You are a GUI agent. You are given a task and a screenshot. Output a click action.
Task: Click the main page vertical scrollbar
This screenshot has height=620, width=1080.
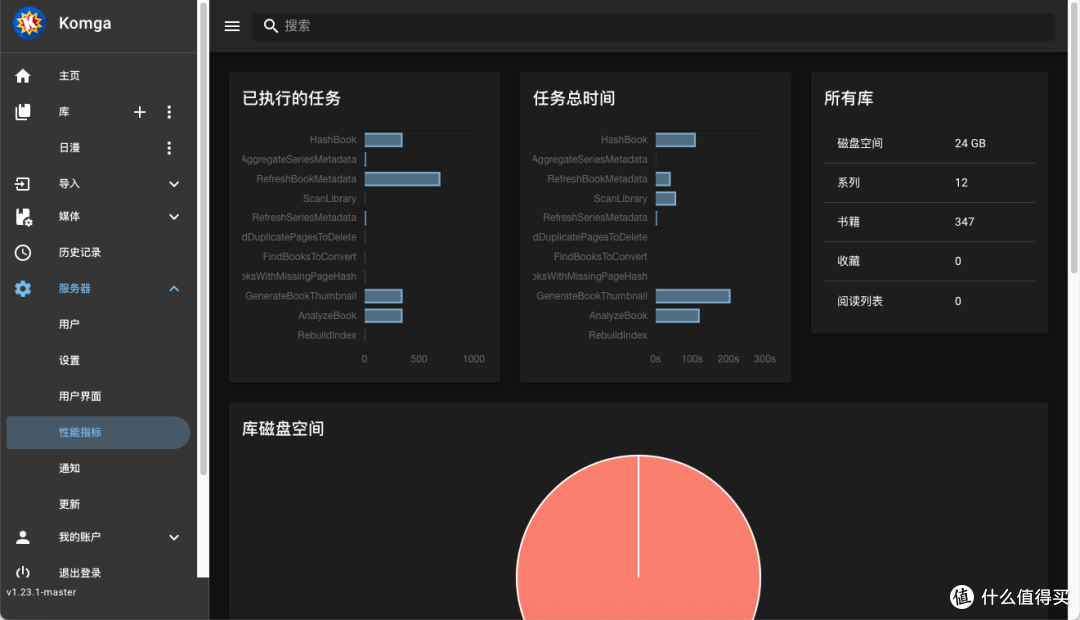pos(1074,138)
